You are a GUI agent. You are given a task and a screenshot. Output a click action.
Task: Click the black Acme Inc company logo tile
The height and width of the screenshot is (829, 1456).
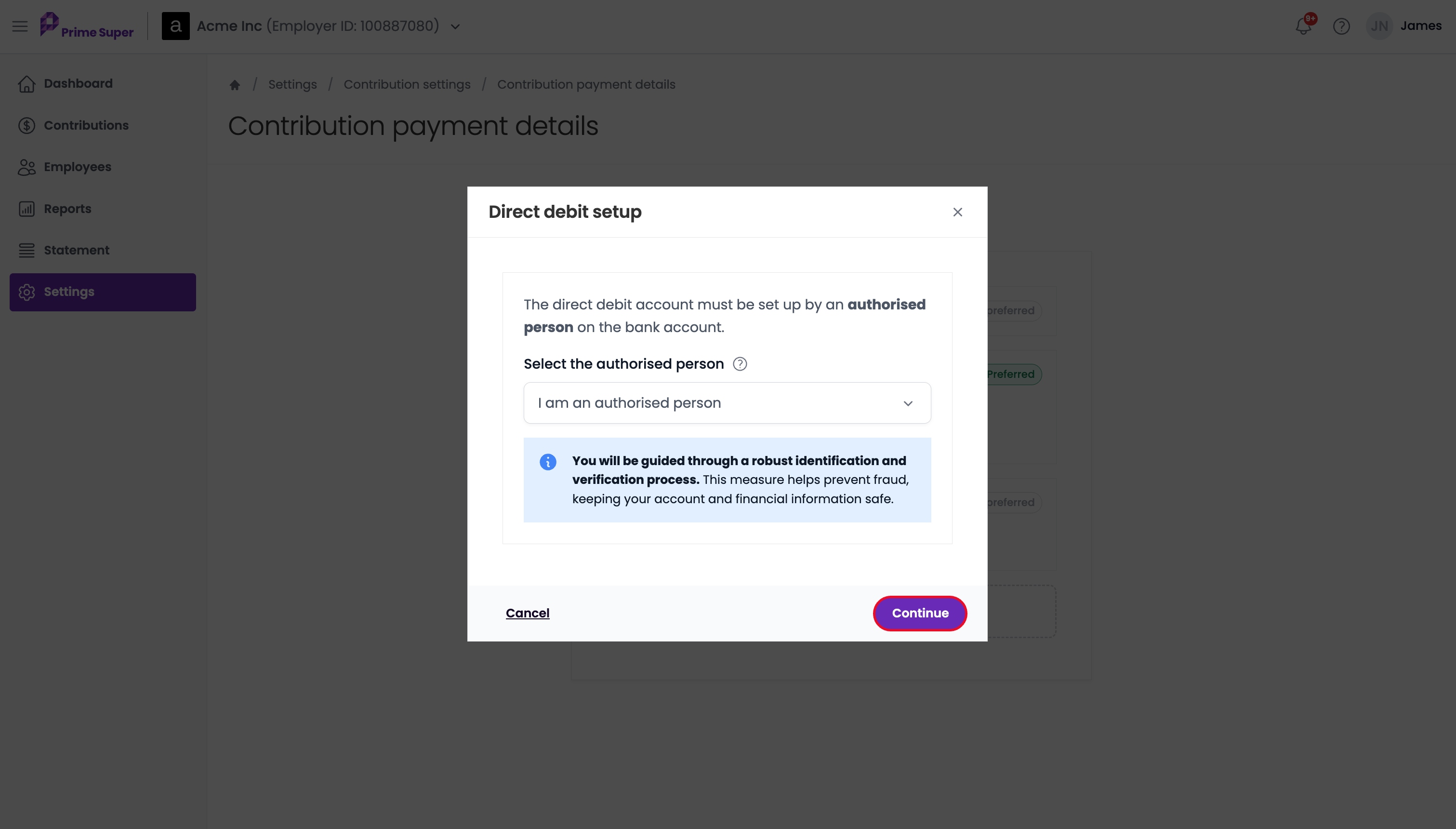tap(176, 26)
